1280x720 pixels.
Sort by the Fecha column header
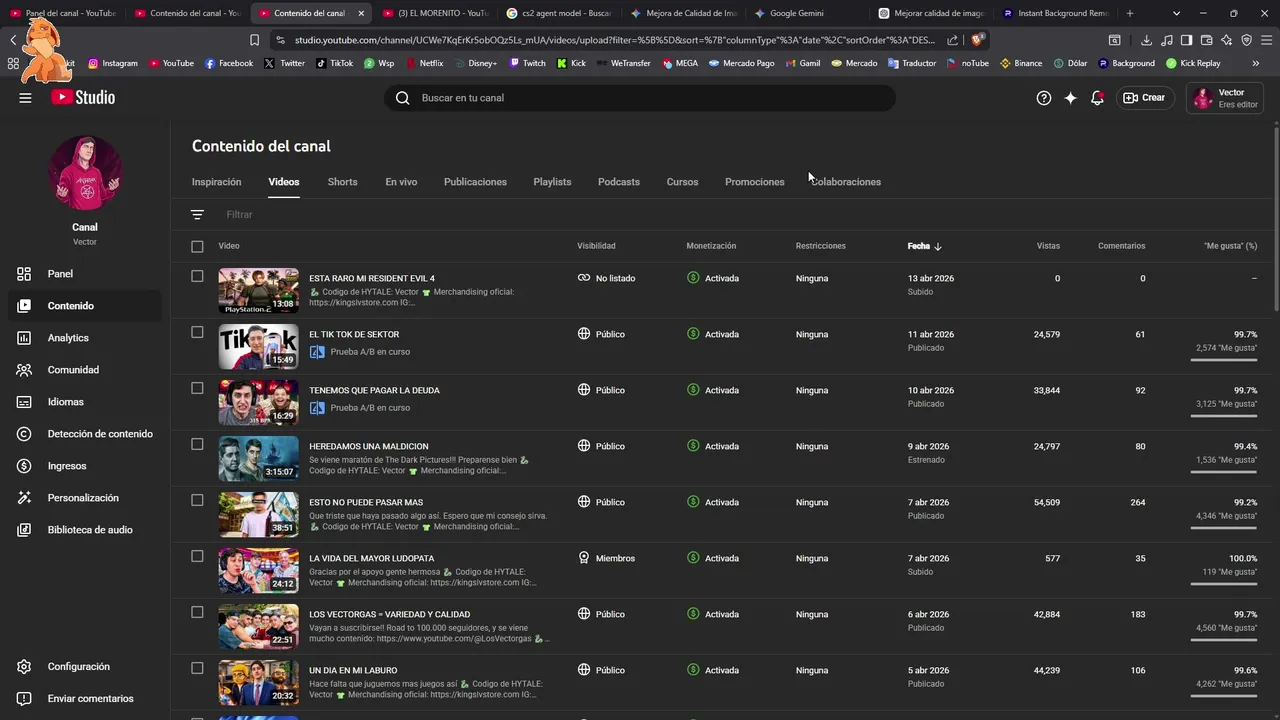[924, 246]
